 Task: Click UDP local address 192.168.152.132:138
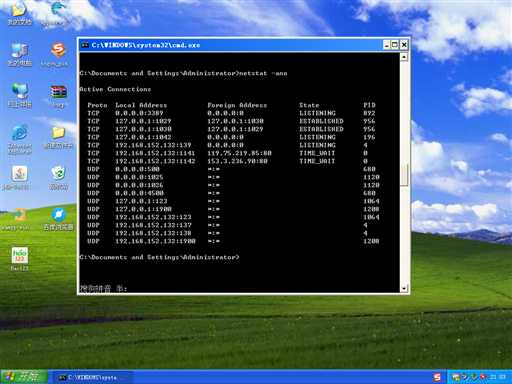pos(153,233)
